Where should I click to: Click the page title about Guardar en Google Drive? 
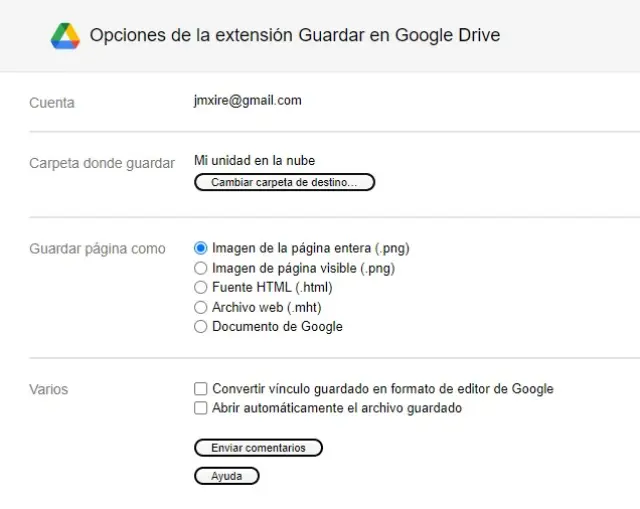[295, 36]
